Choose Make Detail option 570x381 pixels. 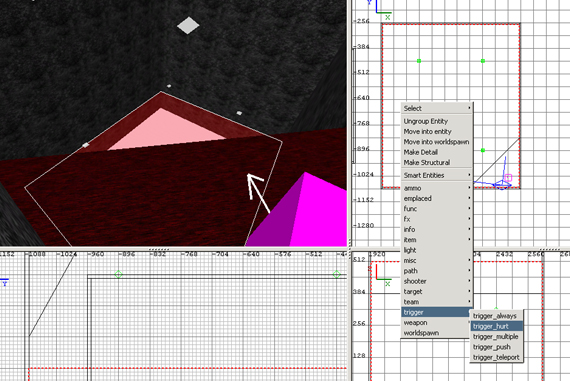437,152
